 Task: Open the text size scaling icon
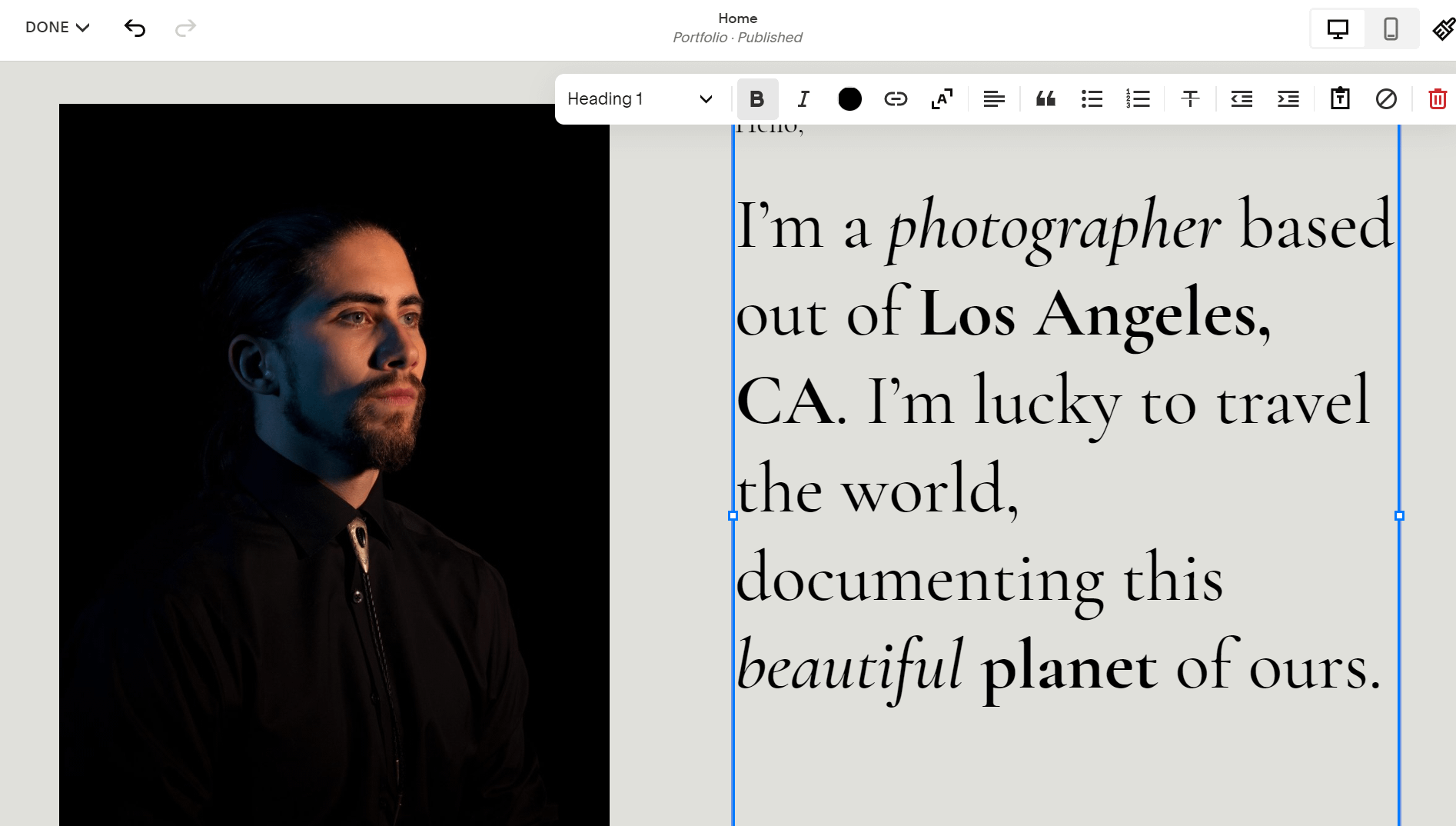pos(942,99)
